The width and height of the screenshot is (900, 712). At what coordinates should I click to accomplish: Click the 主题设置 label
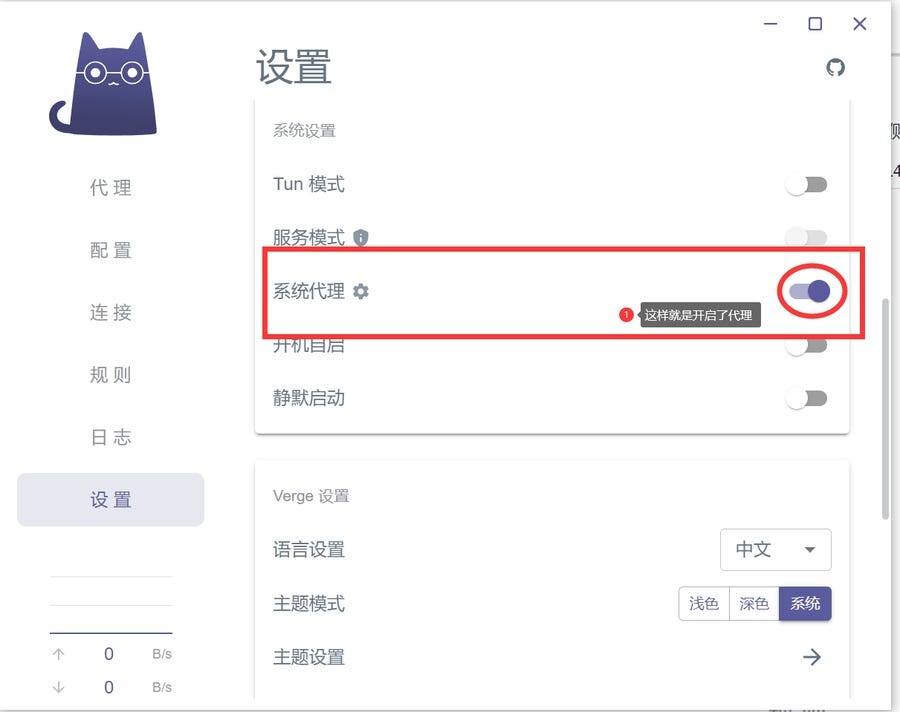click(x=309, y=657)
